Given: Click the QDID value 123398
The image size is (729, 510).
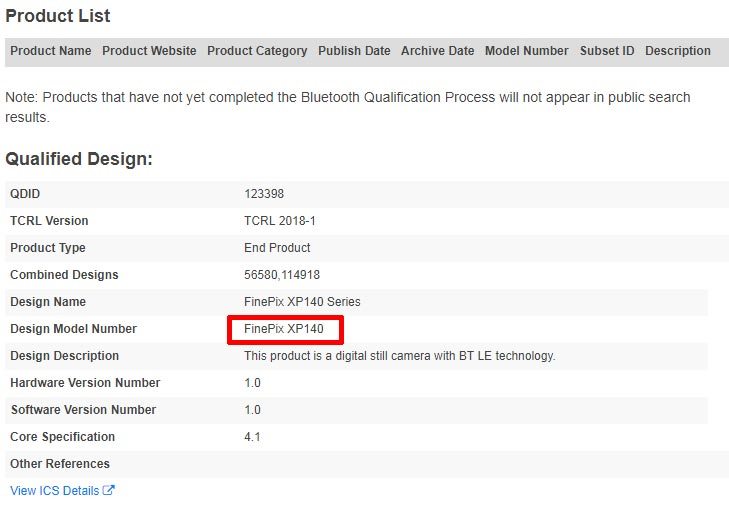Looking at the screenshot, I should coord(264,194).
